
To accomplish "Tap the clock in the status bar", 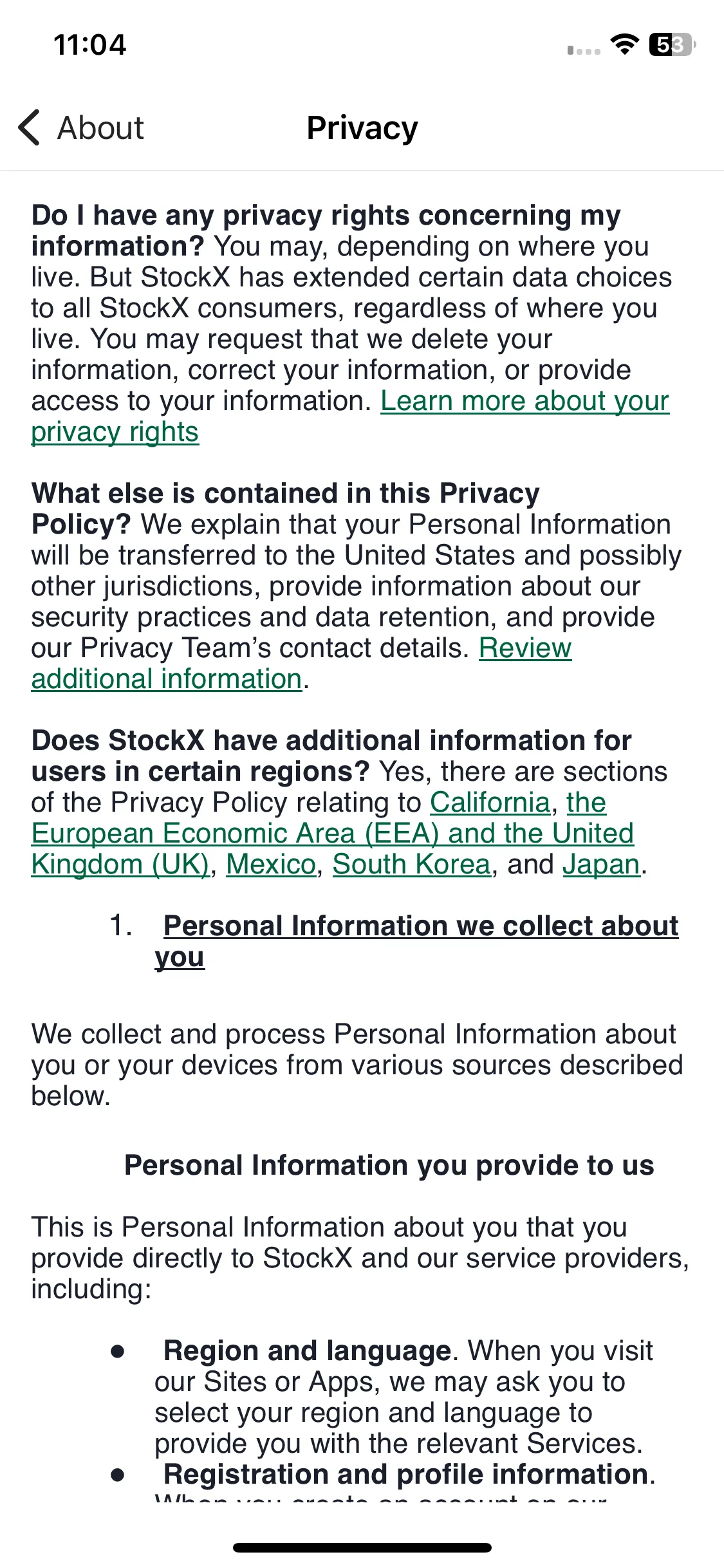I will (x=89, y=44).
